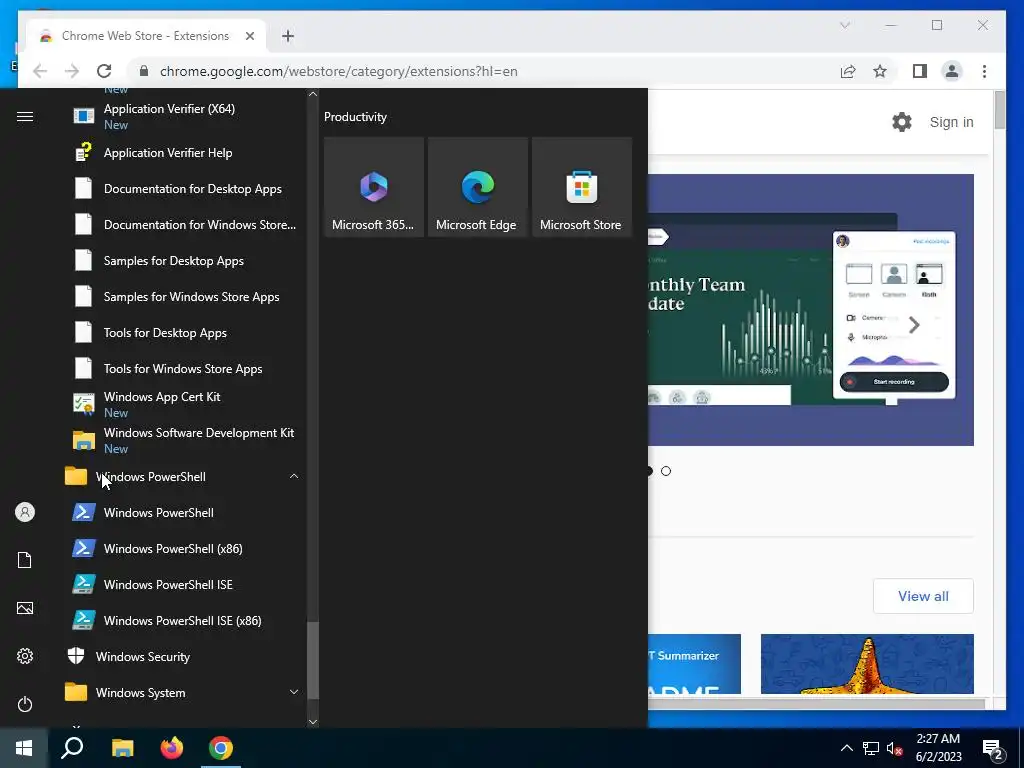Advance the Web Store carousel right arrow
Screen dimensions: 1024x768
pyautogui.click(x=914, y=325)
